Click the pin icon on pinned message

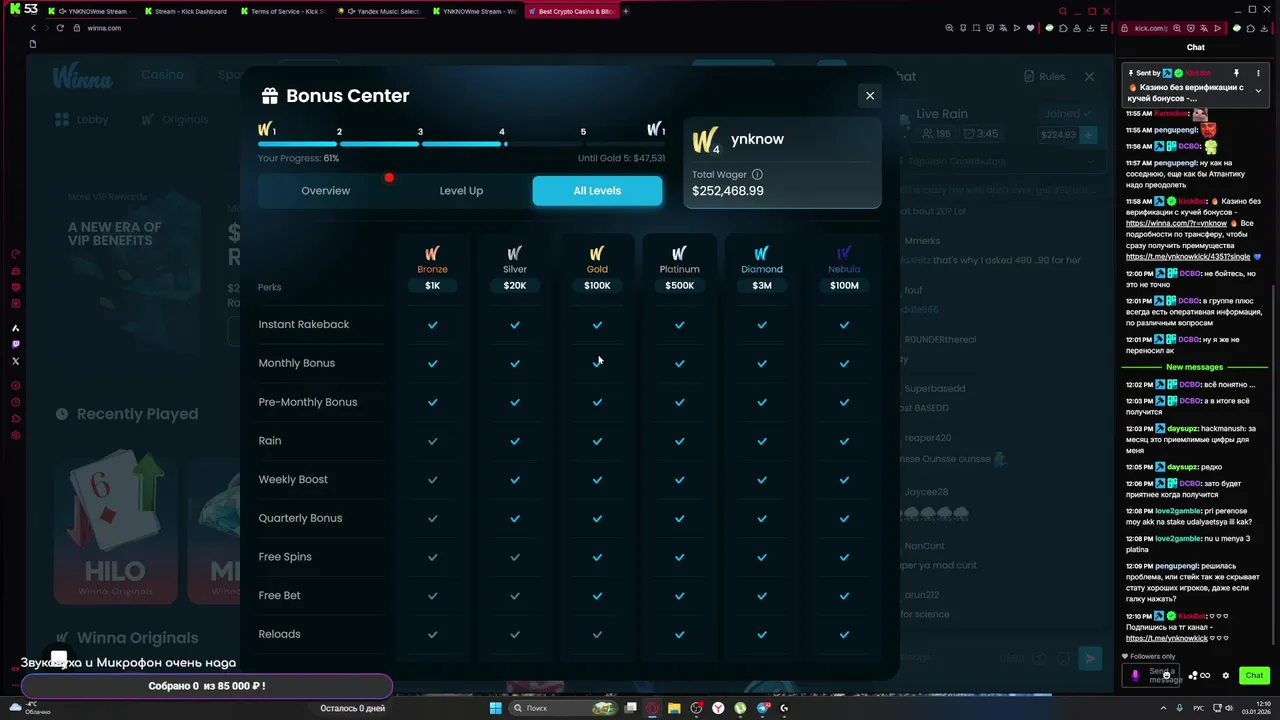(1236, 73)
